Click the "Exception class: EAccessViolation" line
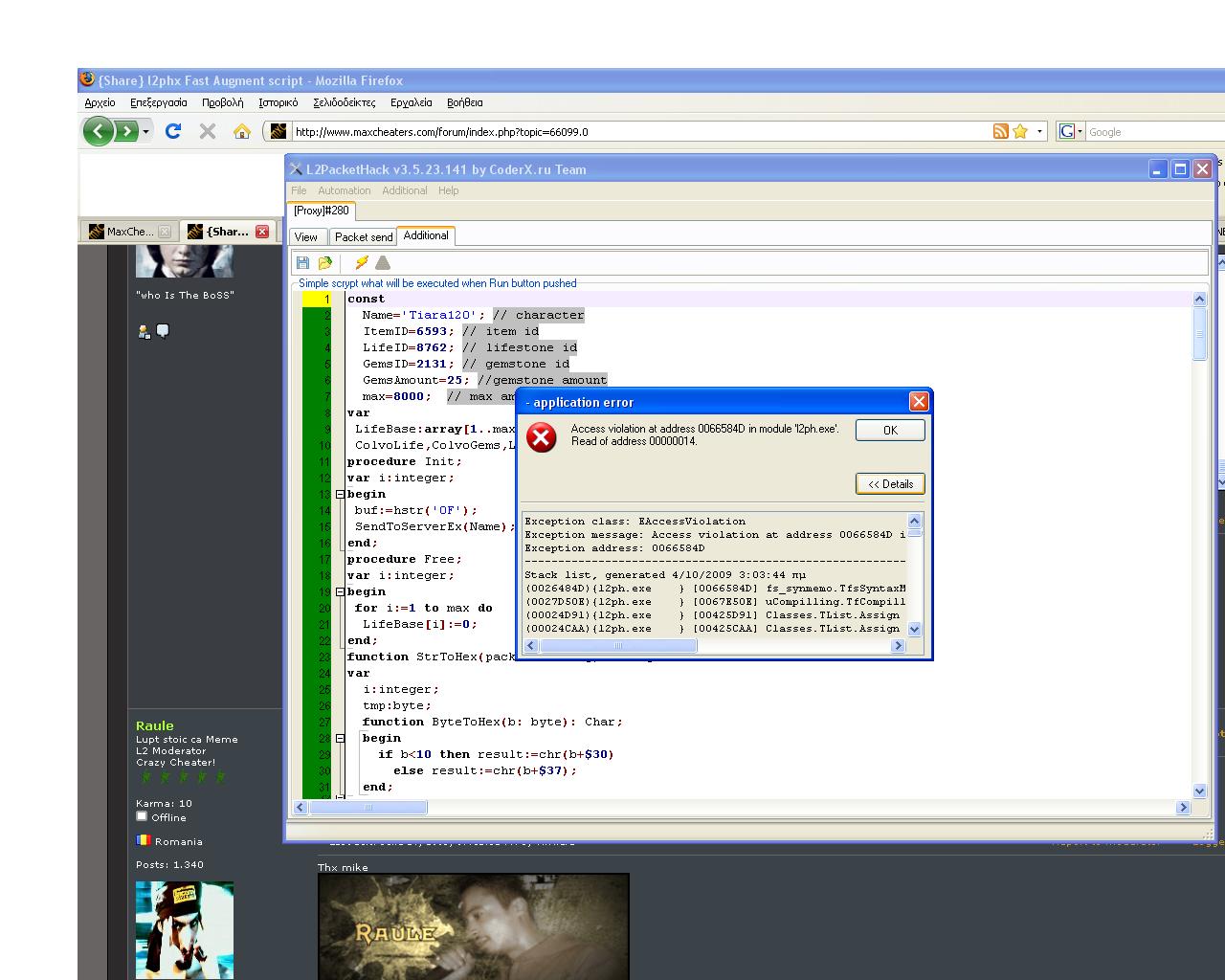 point(635,522)
